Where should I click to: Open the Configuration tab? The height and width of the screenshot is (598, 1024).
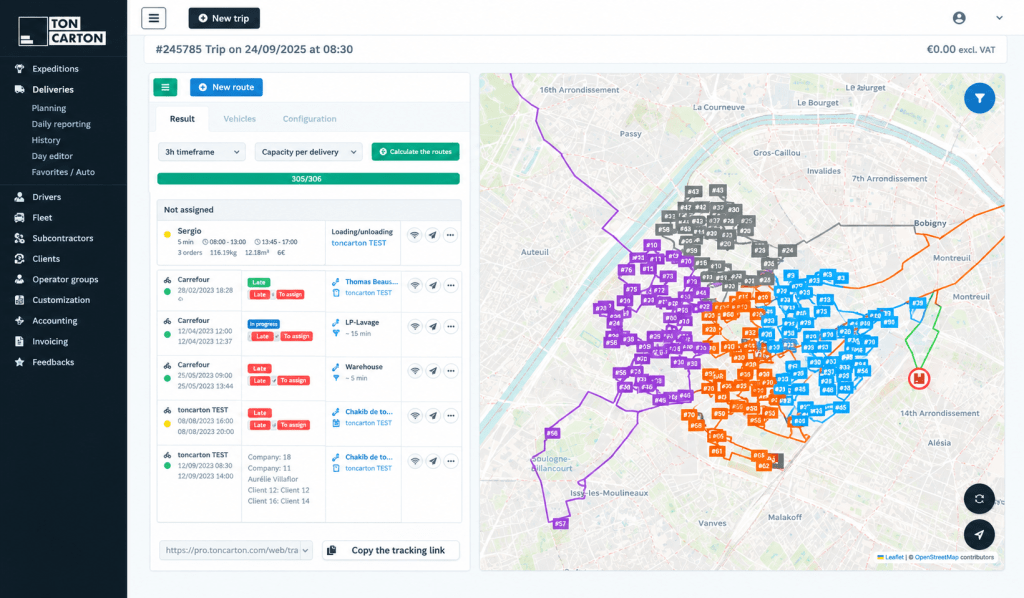click(x=310, y=119)
